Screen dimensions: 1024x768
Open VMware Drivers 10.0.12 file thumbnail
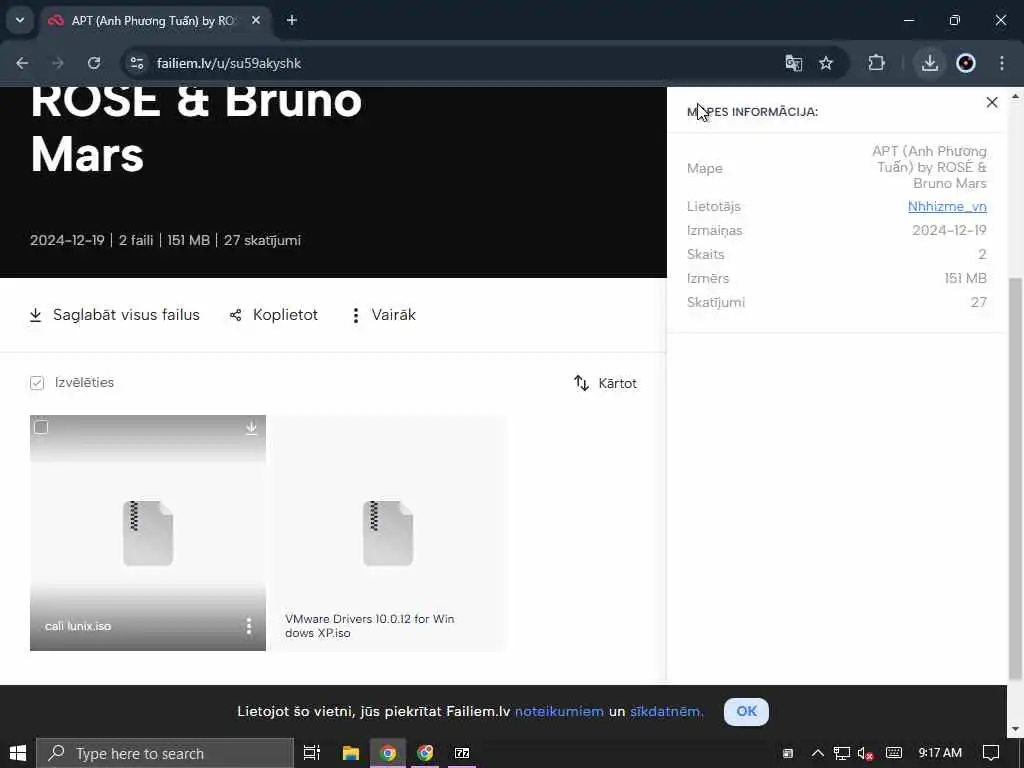tap(388, 534)
